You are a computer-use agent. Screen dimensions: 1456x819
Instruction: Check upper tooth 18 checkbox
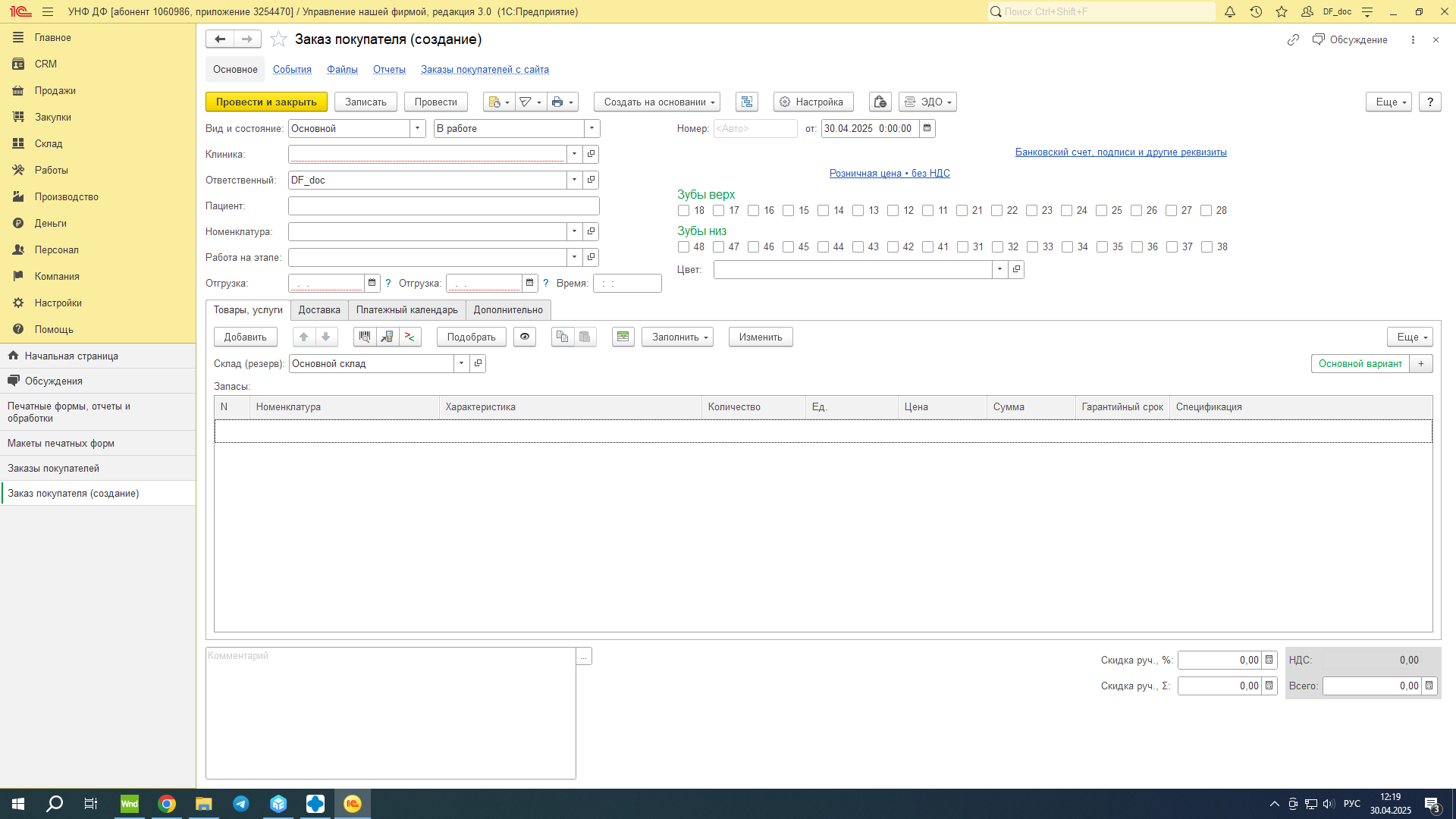[x=684, y=211]
